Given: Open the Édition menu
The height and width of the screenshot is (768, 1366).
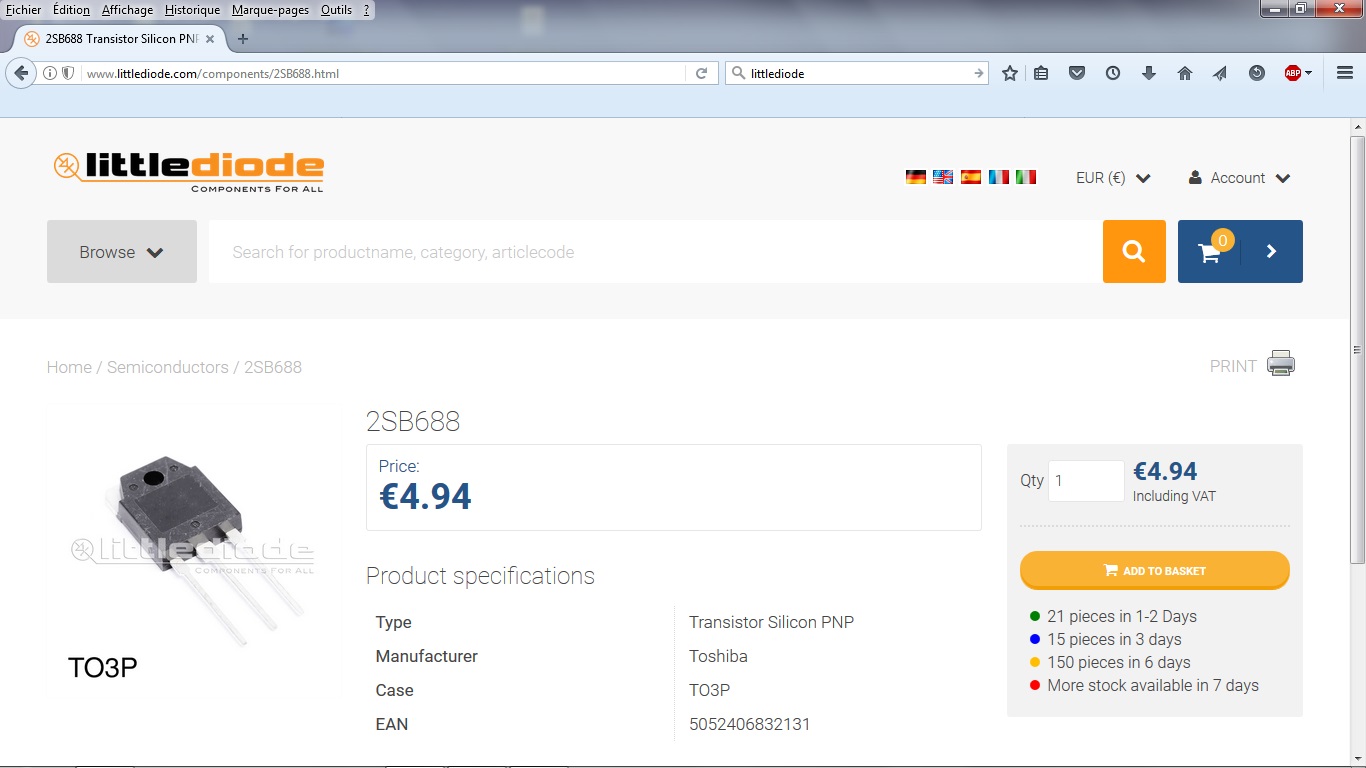Looking at the screenshot, I should click(x=71, y=10).
